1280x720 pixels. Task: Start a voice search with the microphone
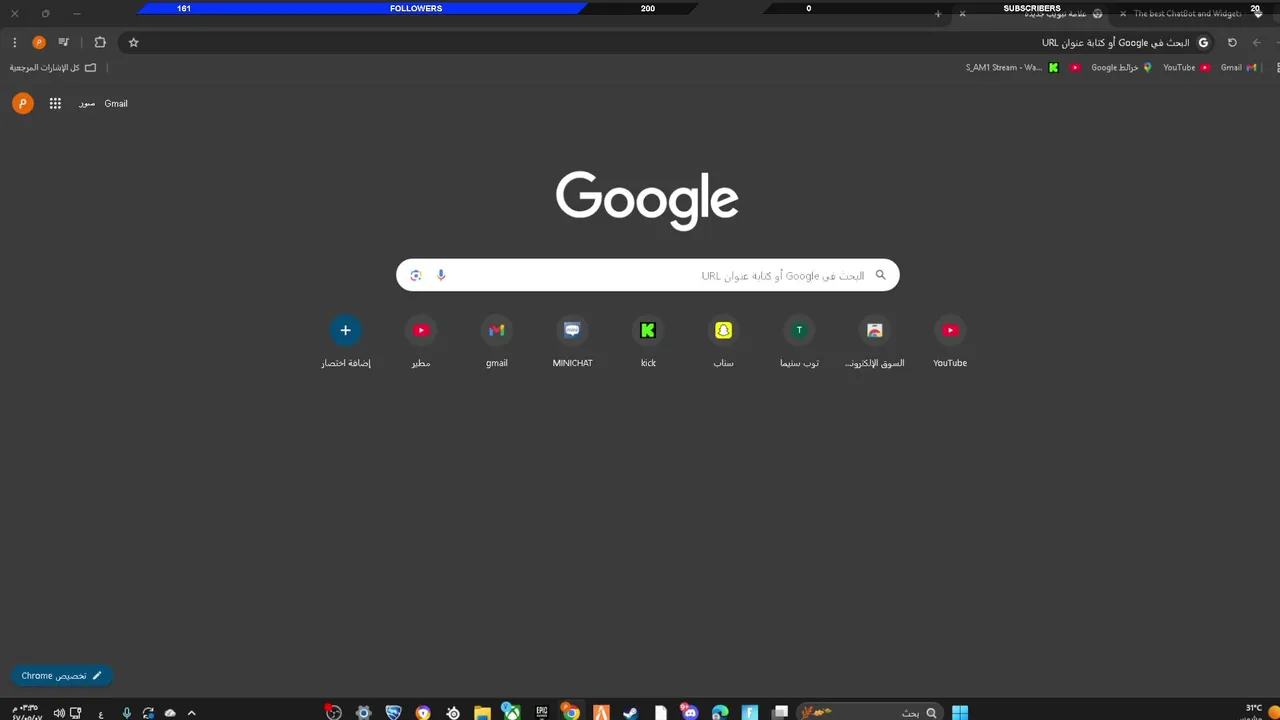click(441, 275)
